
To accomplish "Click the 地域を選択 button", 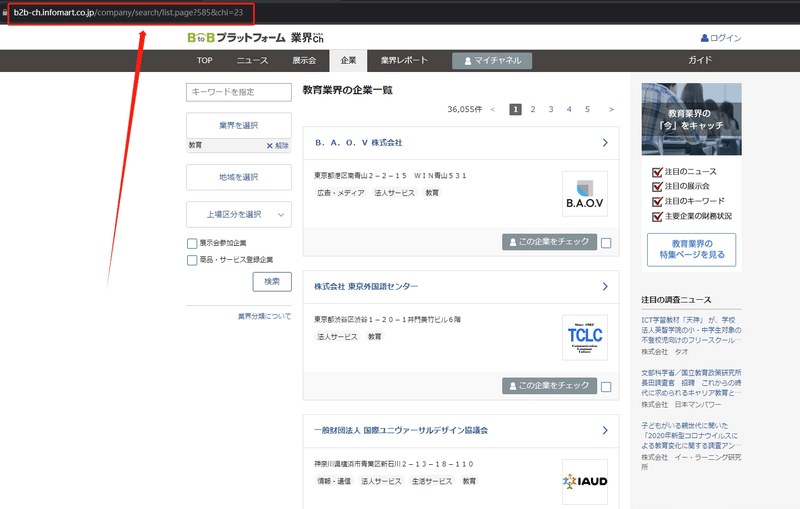I will [239, 177].
